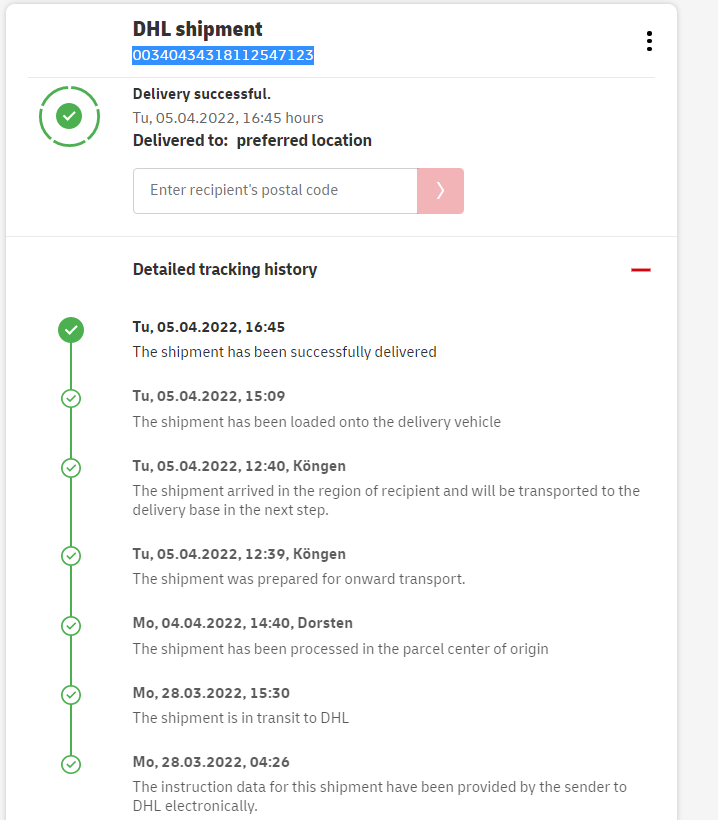Collapse detailed tracking history with red minus

coord(641,270)
